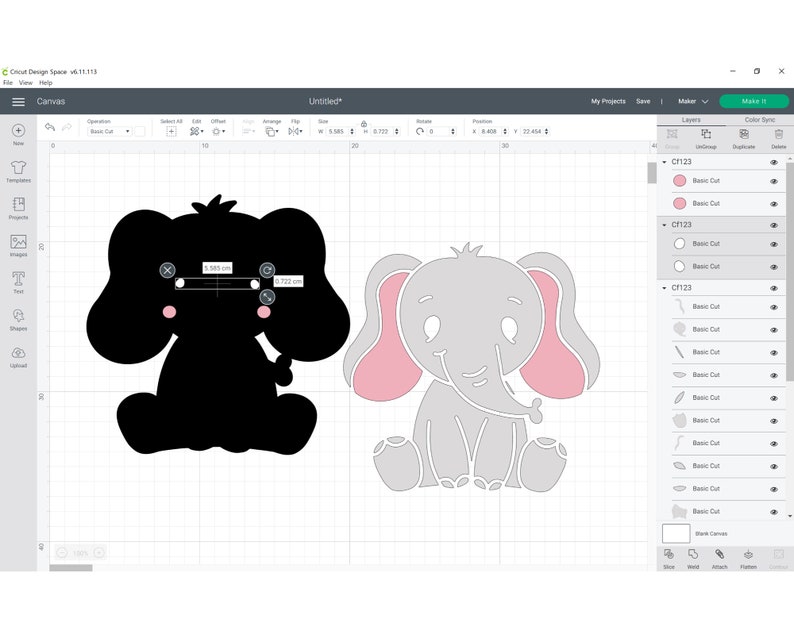Open the File menu
794x638 pixels.
[8, 83]
